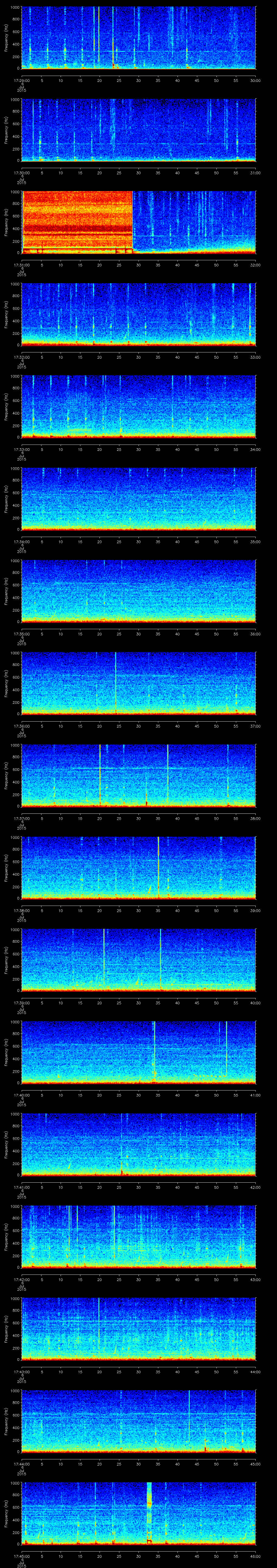Click the spike near 52 s in 17:40:00 panel
The image size is (277, 1568).
point(226,1049)
